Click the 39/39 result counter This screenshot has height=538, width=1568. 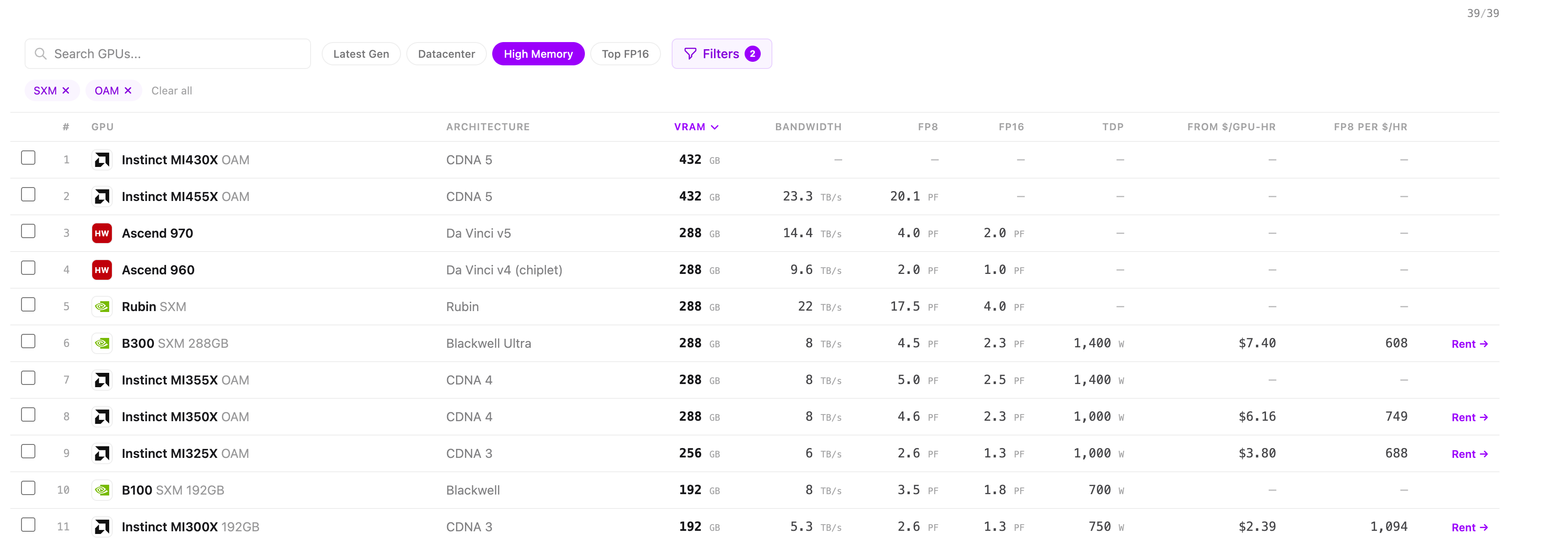click(x=1483, y=13)
